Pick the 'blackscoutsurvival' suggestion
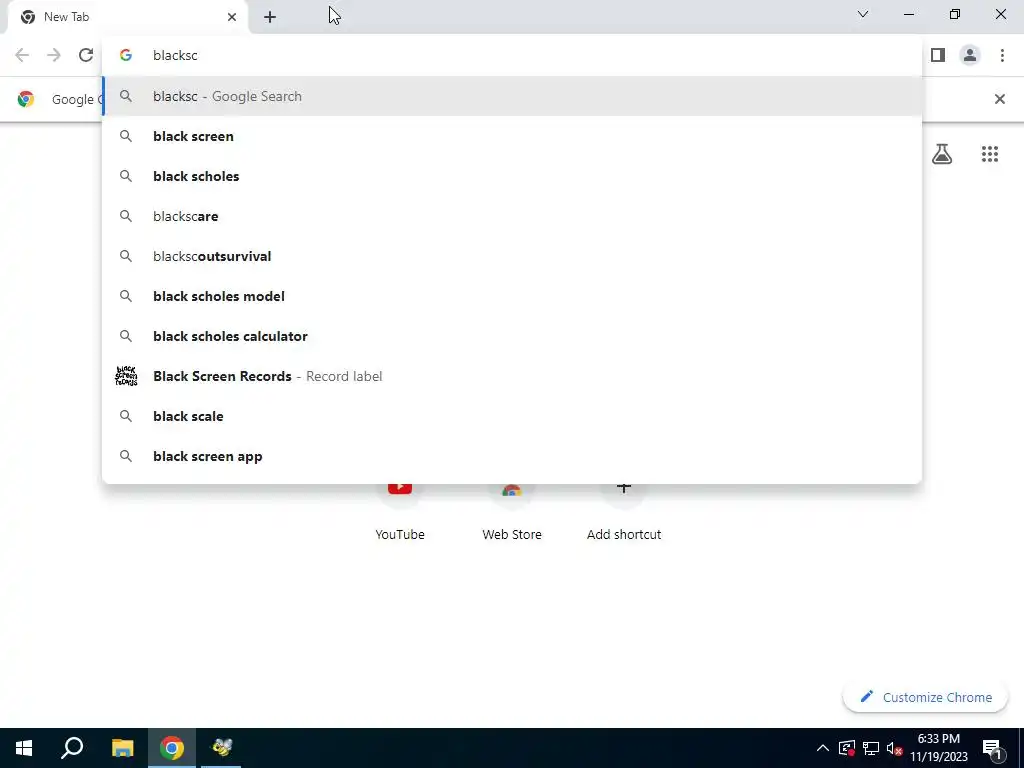Viewport: 1024px width, 768px height. pyautogui.click(x=512, y=256)
